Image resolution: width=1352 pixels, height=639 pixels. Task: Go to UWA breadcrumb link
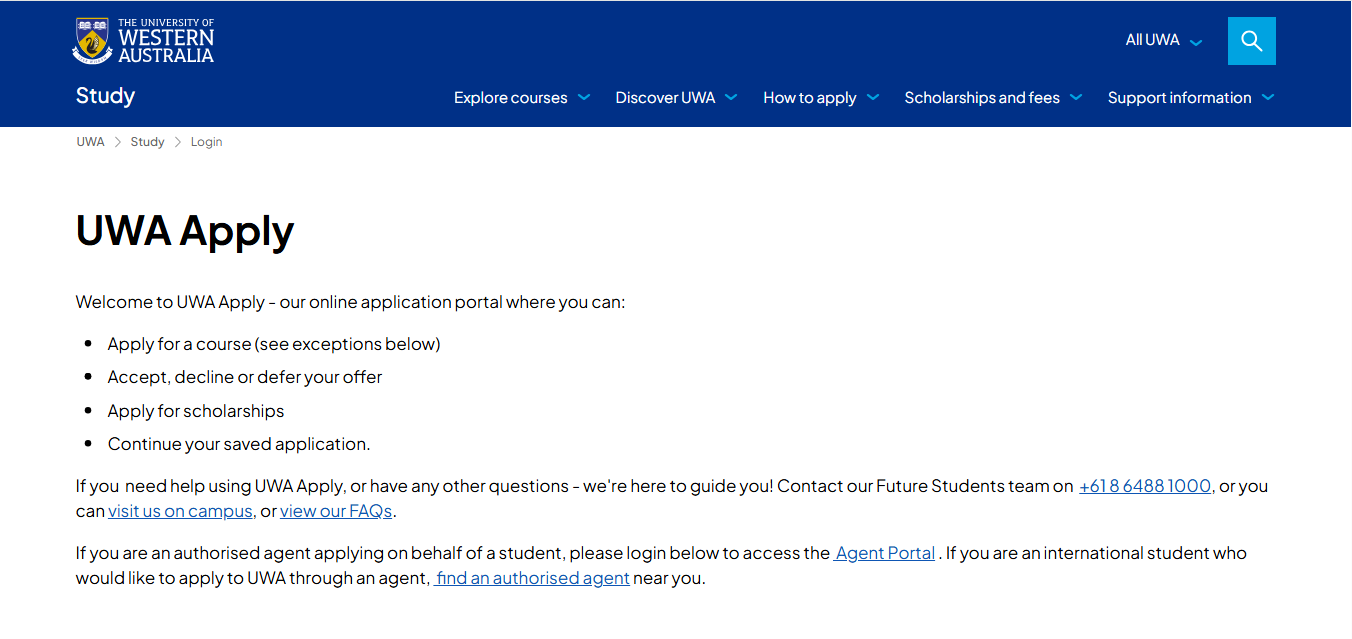(x=90, y=142)
